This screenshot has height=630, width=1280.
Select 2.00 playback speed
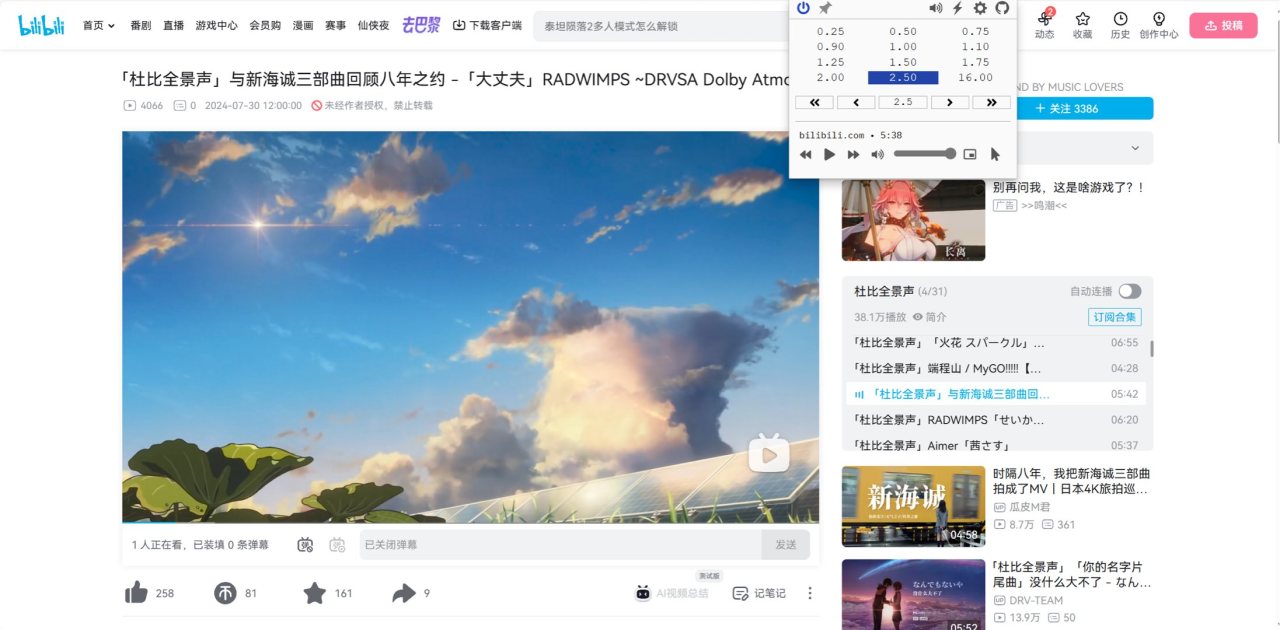(830, 77)
